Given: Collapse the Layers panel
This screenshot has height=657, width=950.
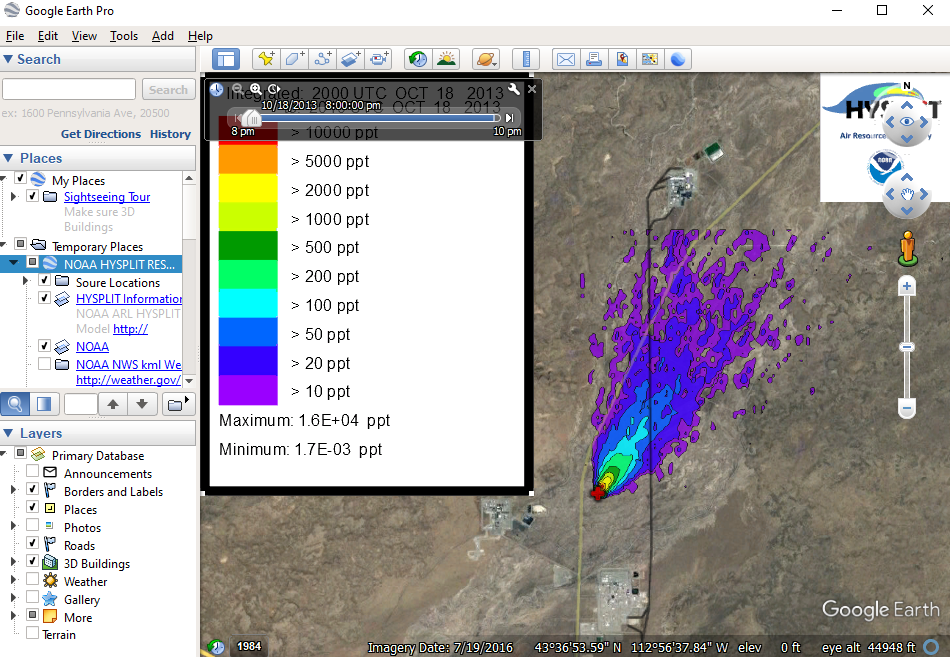Looking at the screenshot, I should [8, 433].
